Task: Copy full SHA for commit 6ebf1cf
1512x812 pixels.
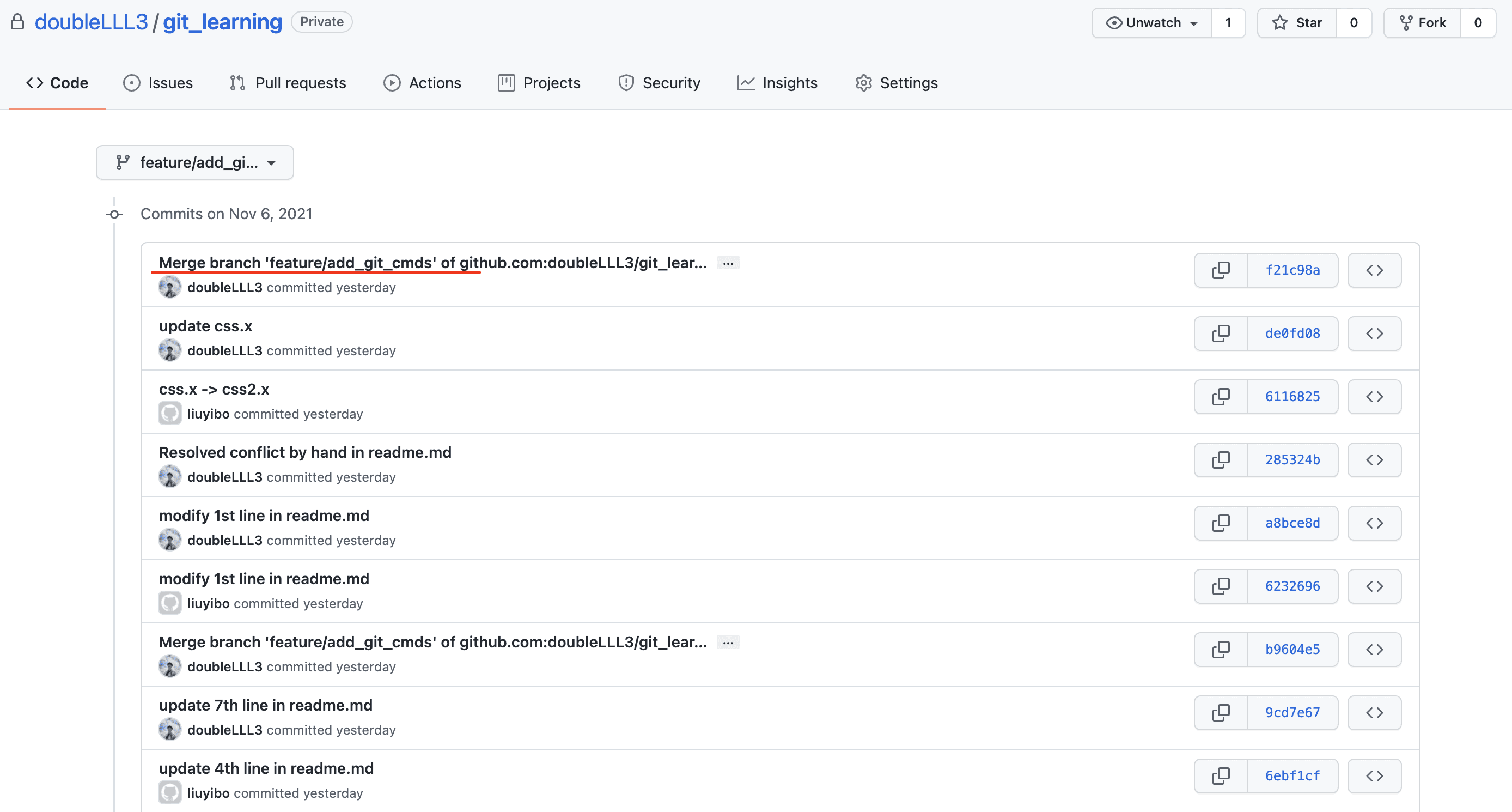Action: (x=1221, y=776)
